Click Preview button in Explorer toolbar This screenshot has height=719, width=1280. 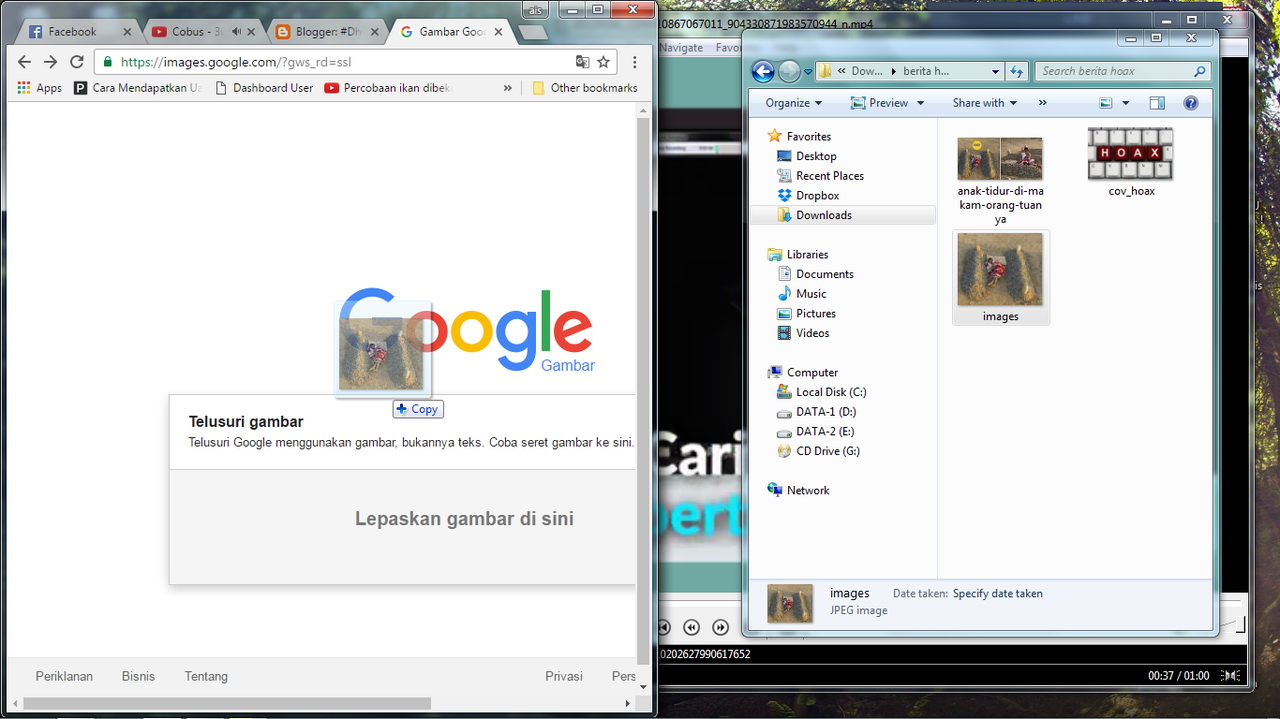click(878, 103)
